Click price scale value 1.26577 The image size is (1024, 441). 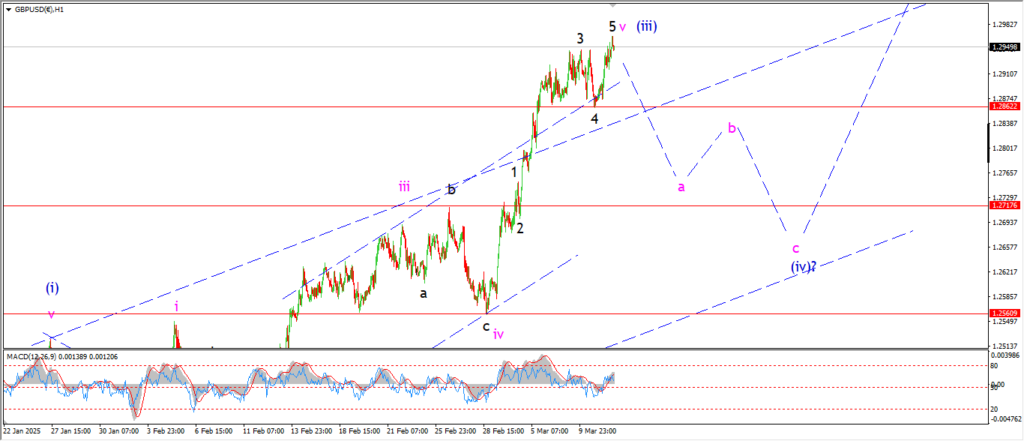1005,248
